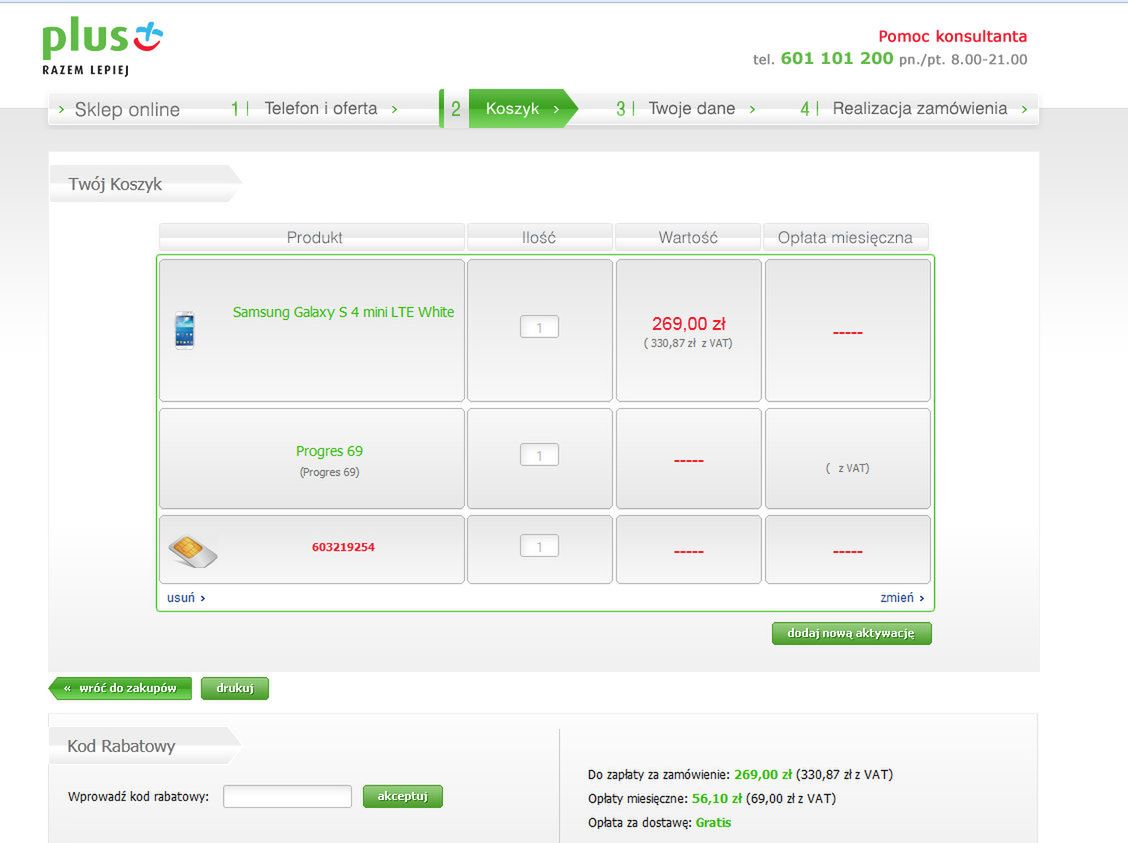The width and height of the screenshot is (1128, 843).
Task: Click the Kod Rabatowy heading
Action: pyautogui.click(x=121, y=746)
